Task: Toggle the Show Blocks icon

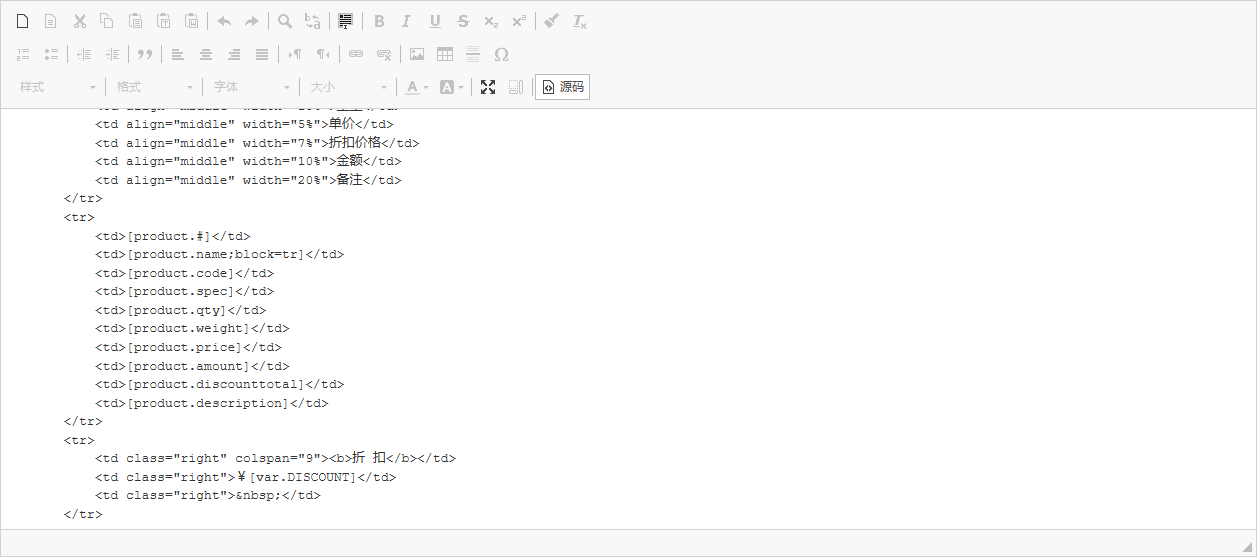Action: [516, 87]
